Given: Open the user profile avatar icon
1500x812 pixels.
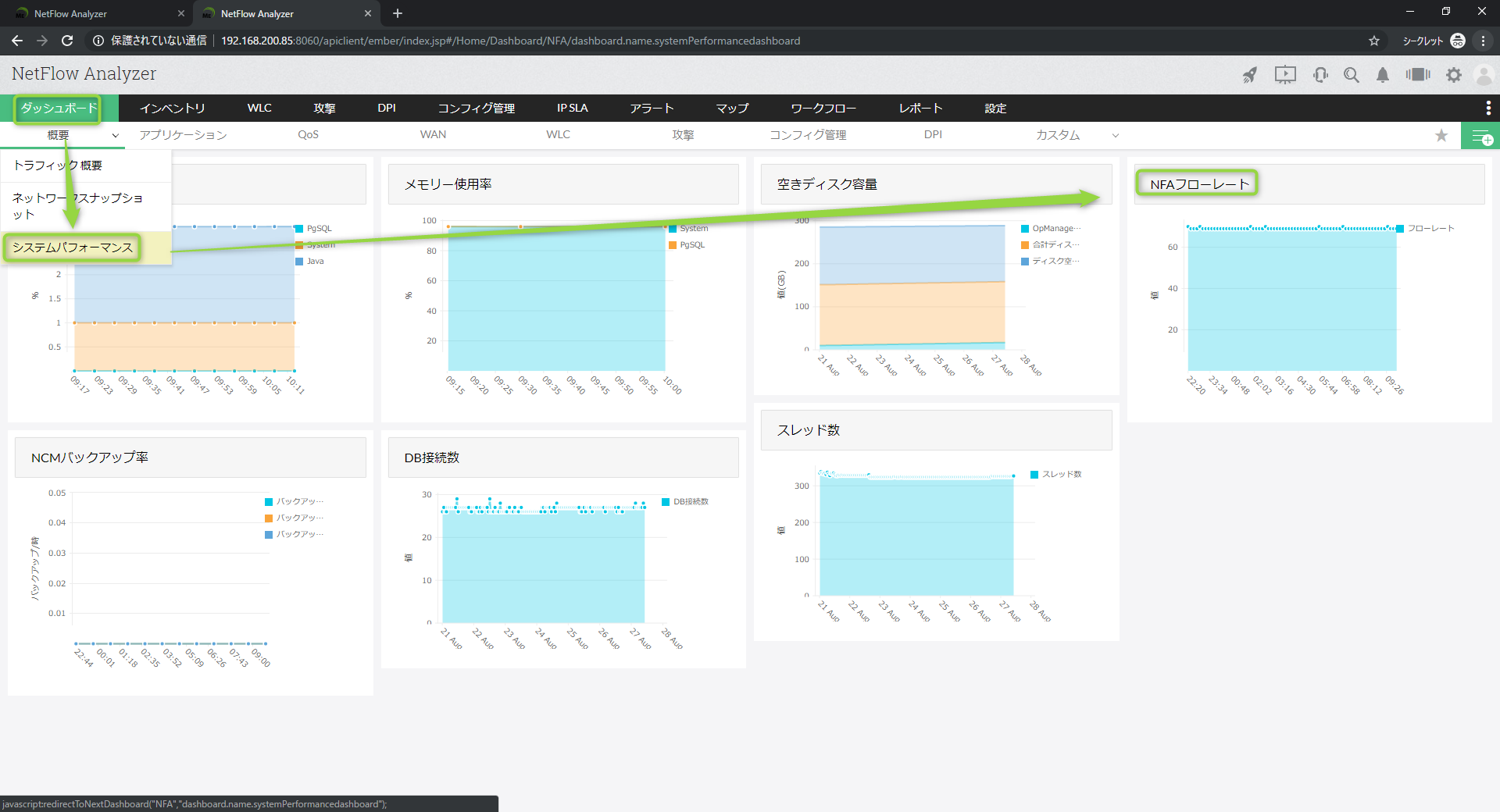Looking at the screenshot, I should point(1484,75).
